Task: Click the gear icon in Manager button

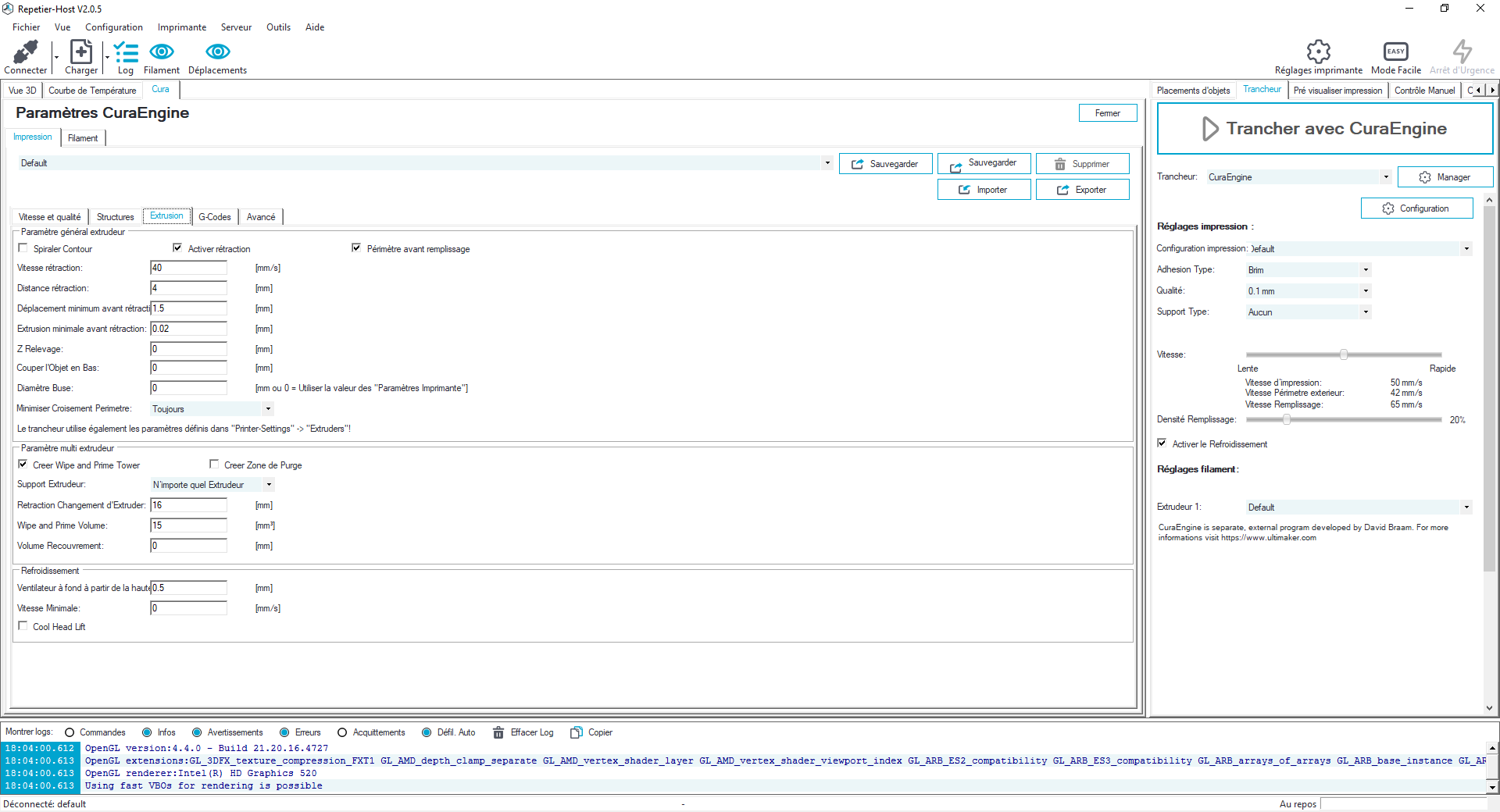Action: tap(1425, 177)
